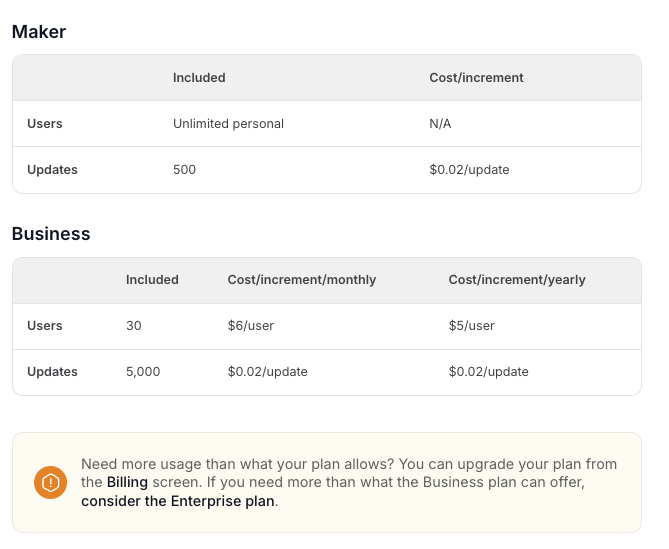The width and height of the screenshot is (669, 549).
Task: Select the Cost/increment/yearly column header
Action: pos(517,280)
